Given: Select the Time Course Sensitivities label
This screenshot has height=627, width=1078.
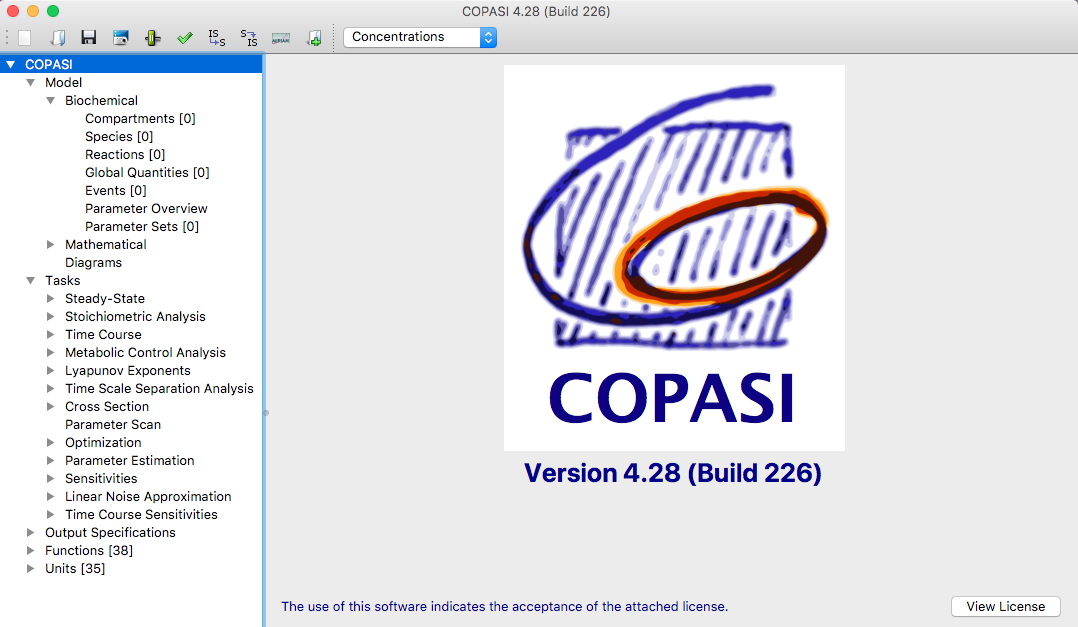Looking at the screenshot, I should [x=141, y=514].
